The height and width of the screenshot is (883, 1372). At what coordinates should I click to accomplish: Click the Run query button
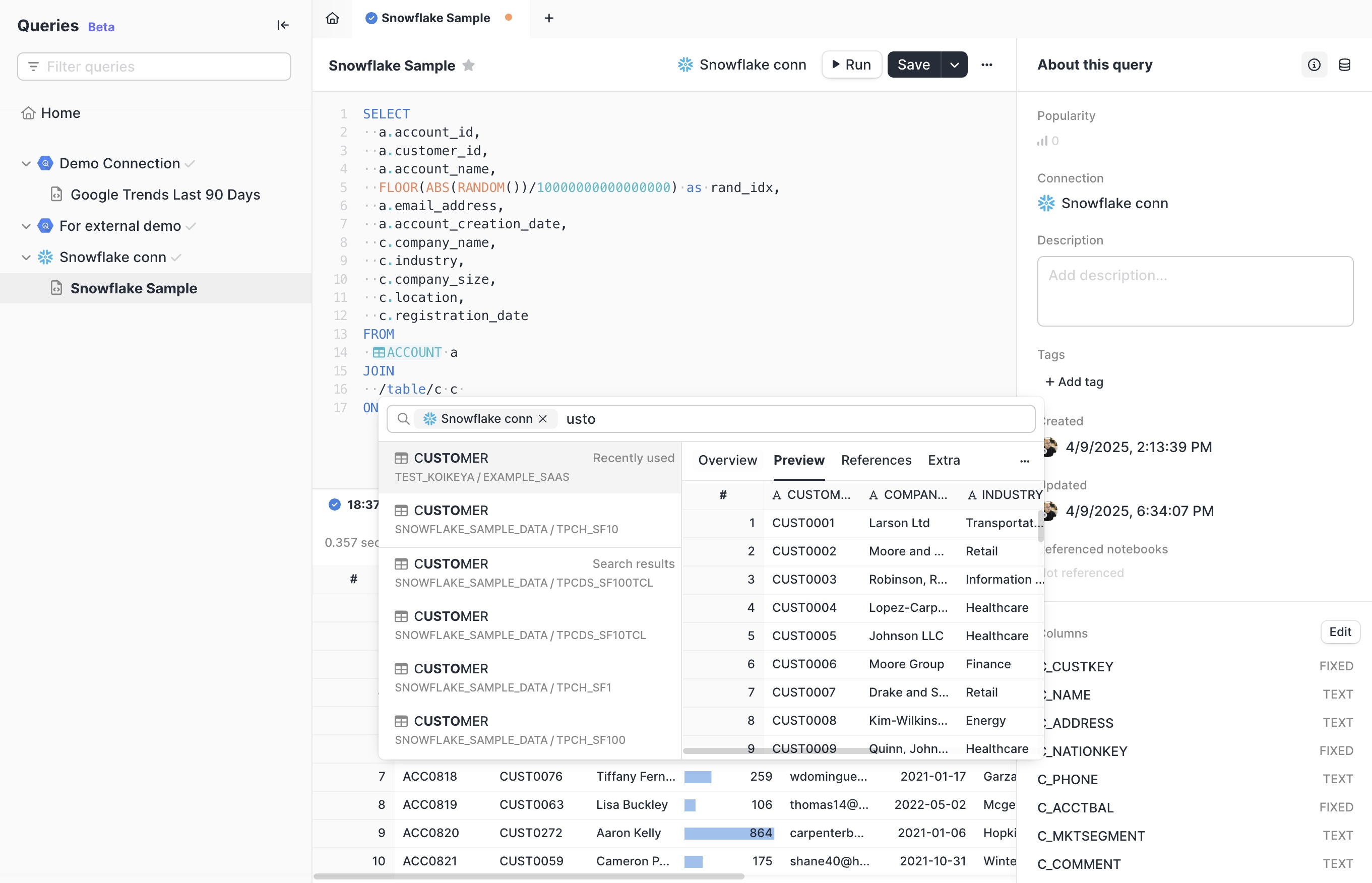tap(851, 65)
